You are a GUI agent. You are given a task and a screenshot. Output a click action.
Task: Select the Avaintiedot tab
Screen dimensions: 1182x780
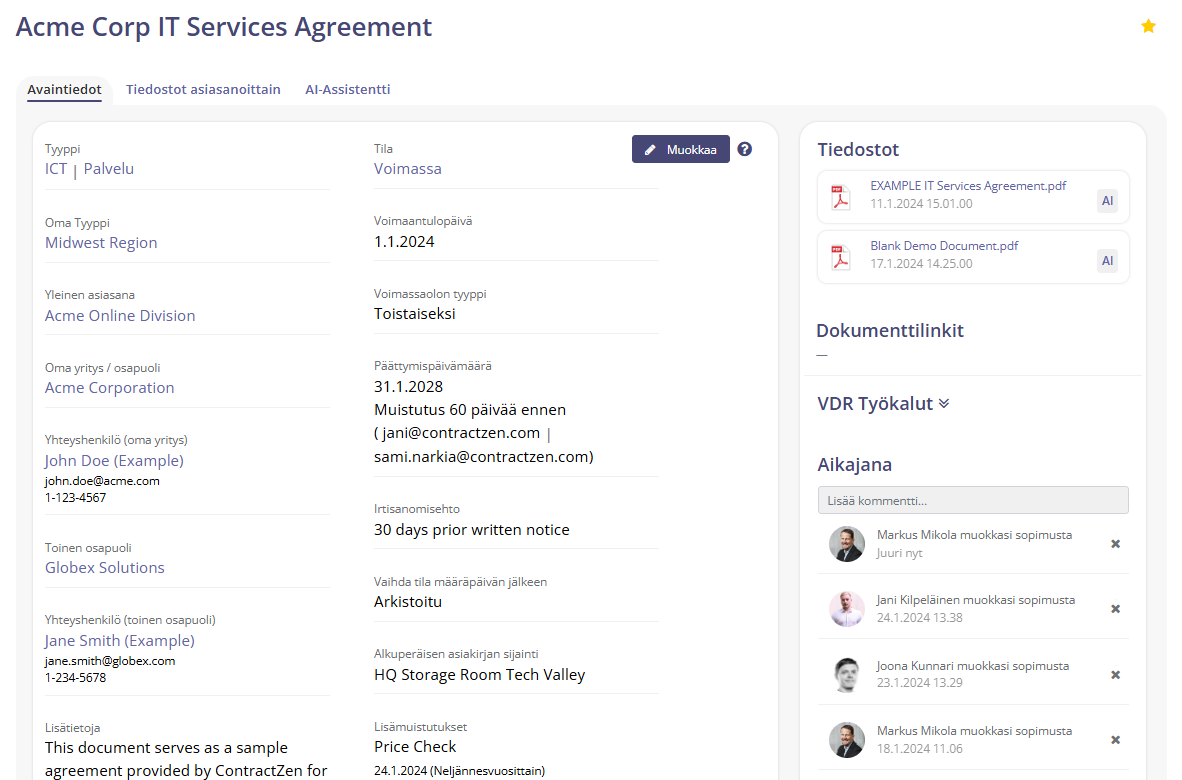tap(64, 90)
